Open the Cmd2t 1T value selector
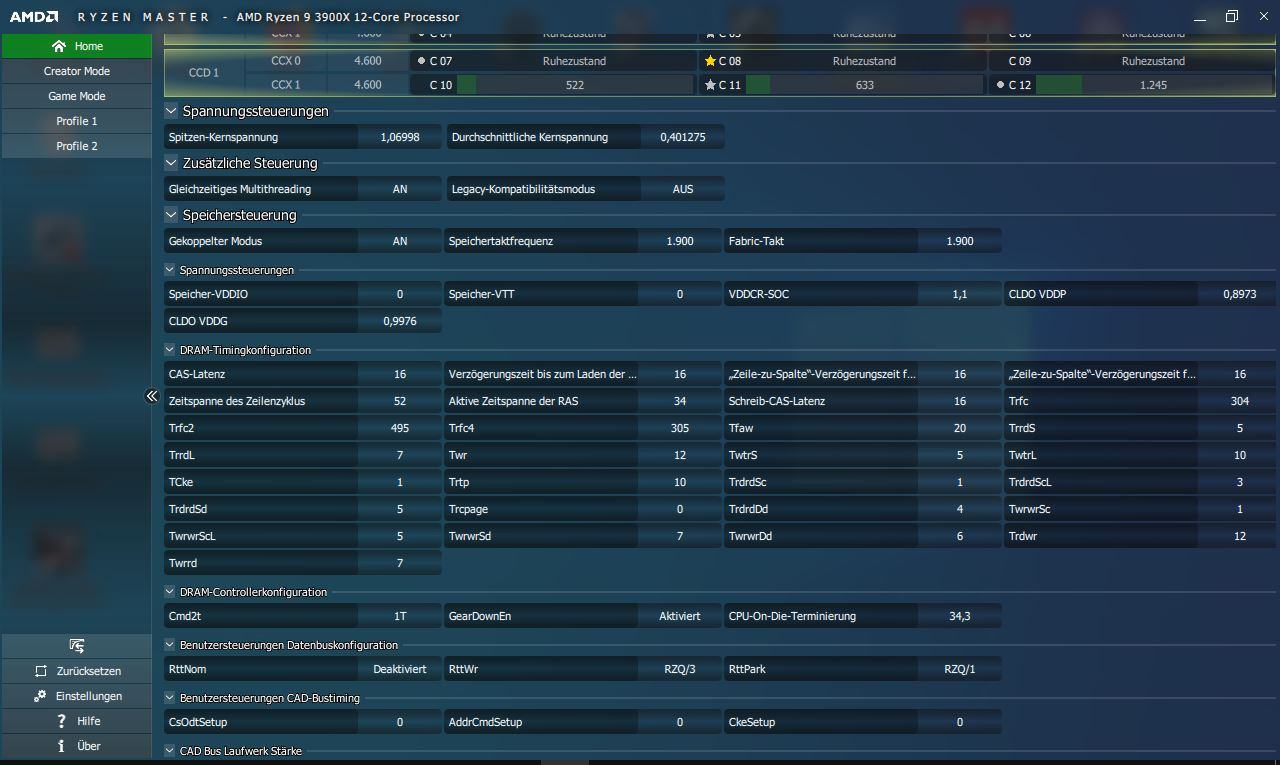 (400, 616)
